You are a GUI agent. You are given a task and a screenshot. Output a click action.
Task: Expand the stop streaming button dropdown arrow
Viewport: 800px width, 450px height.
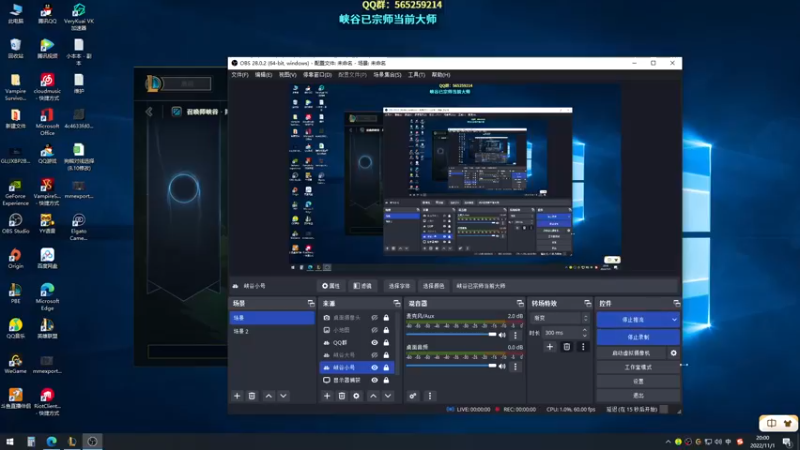[x=674, y=320]
